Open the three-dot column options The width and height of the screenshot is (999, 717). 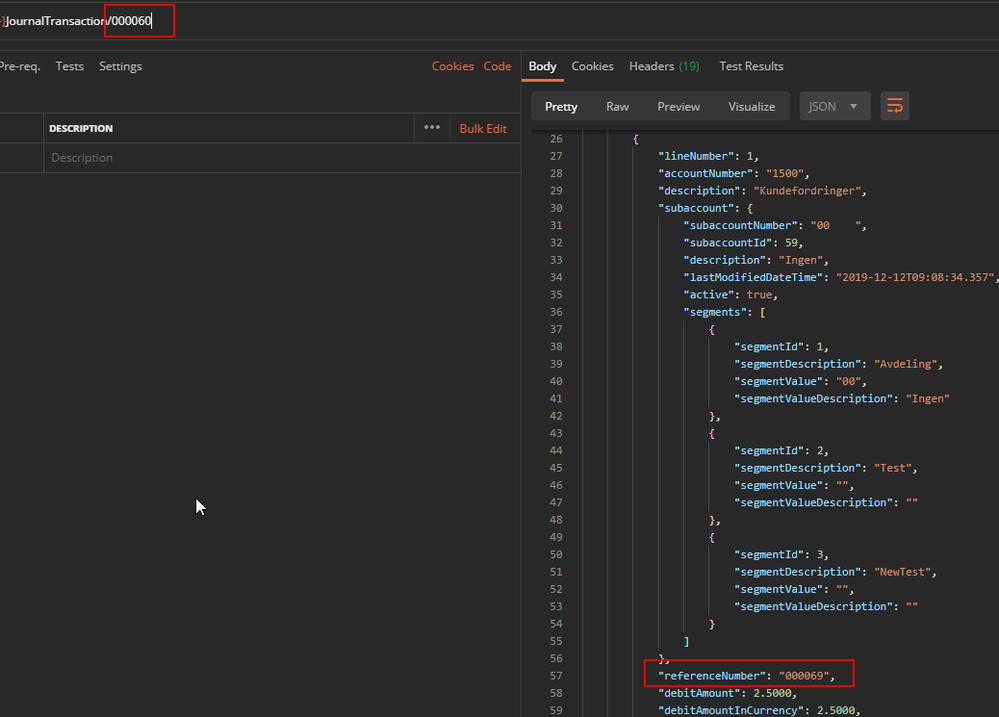[431, 128]
